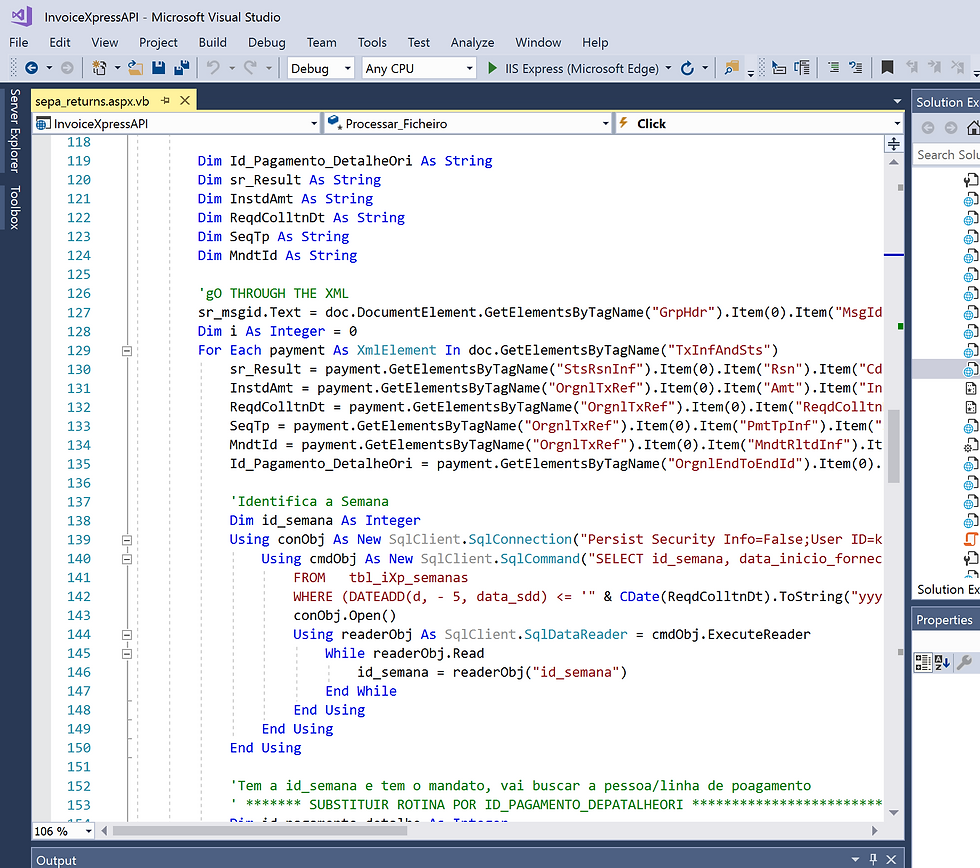Toggle pin on sepa_returns.aspx.vb tab
Viewport: 980px width, 868px height.
(165, 101)
